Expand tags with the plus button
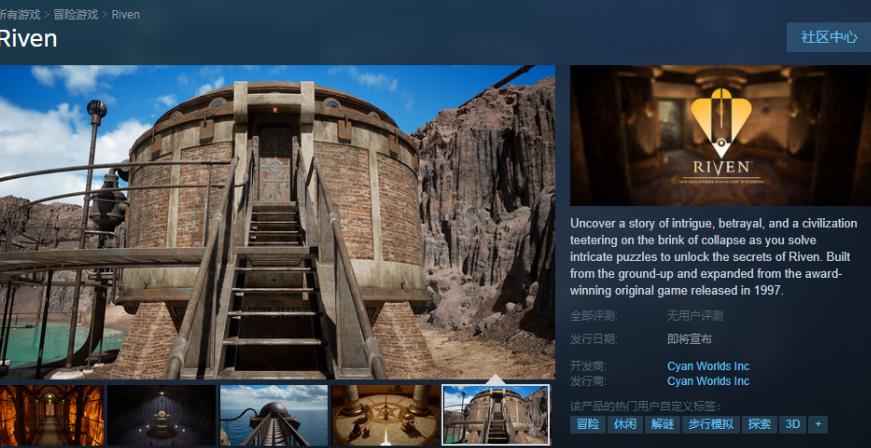Screen dimensions: 871x448 coord(818,424)
